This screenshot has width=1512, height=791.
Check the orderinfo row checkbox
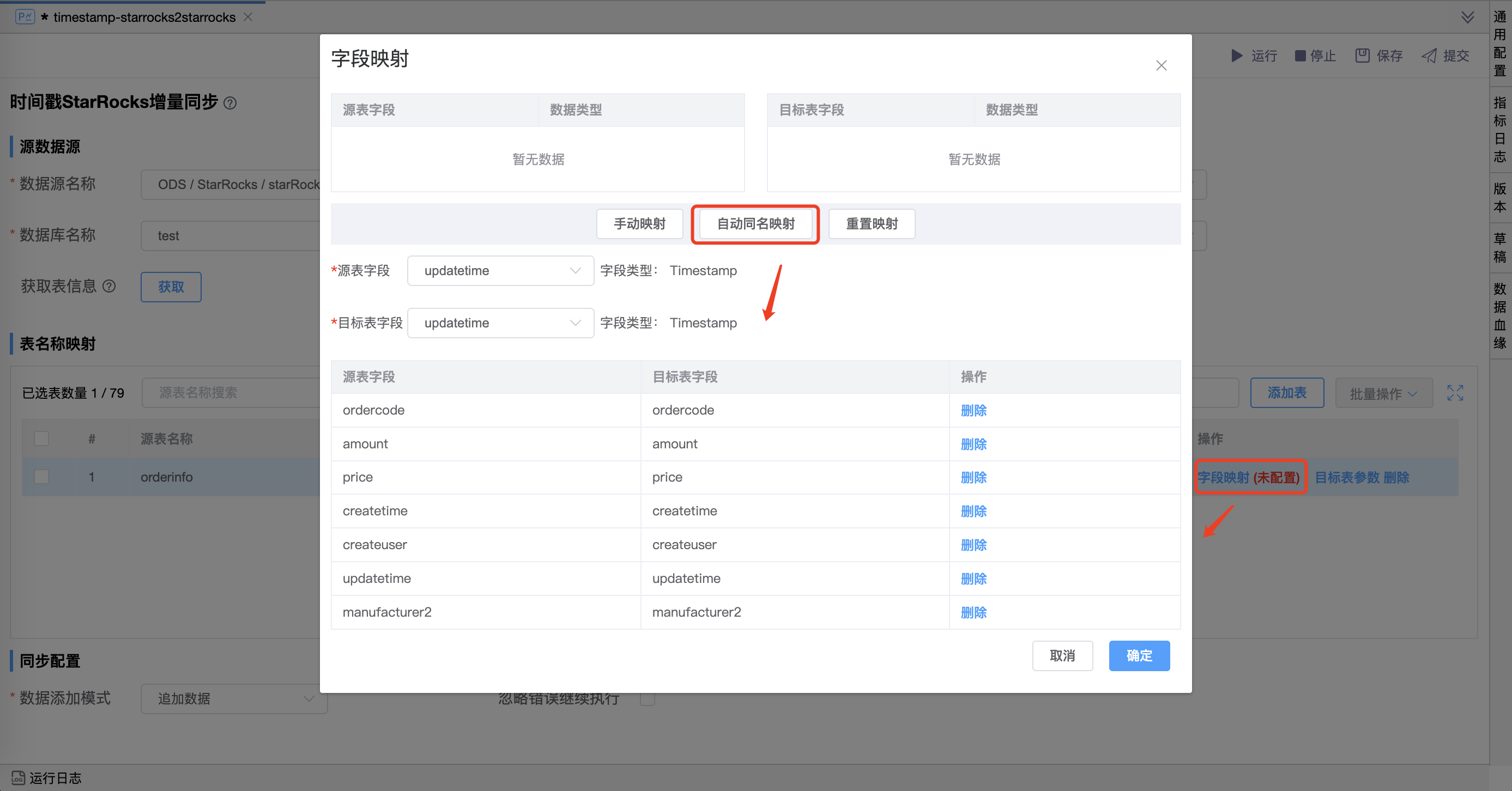point(41,477)
